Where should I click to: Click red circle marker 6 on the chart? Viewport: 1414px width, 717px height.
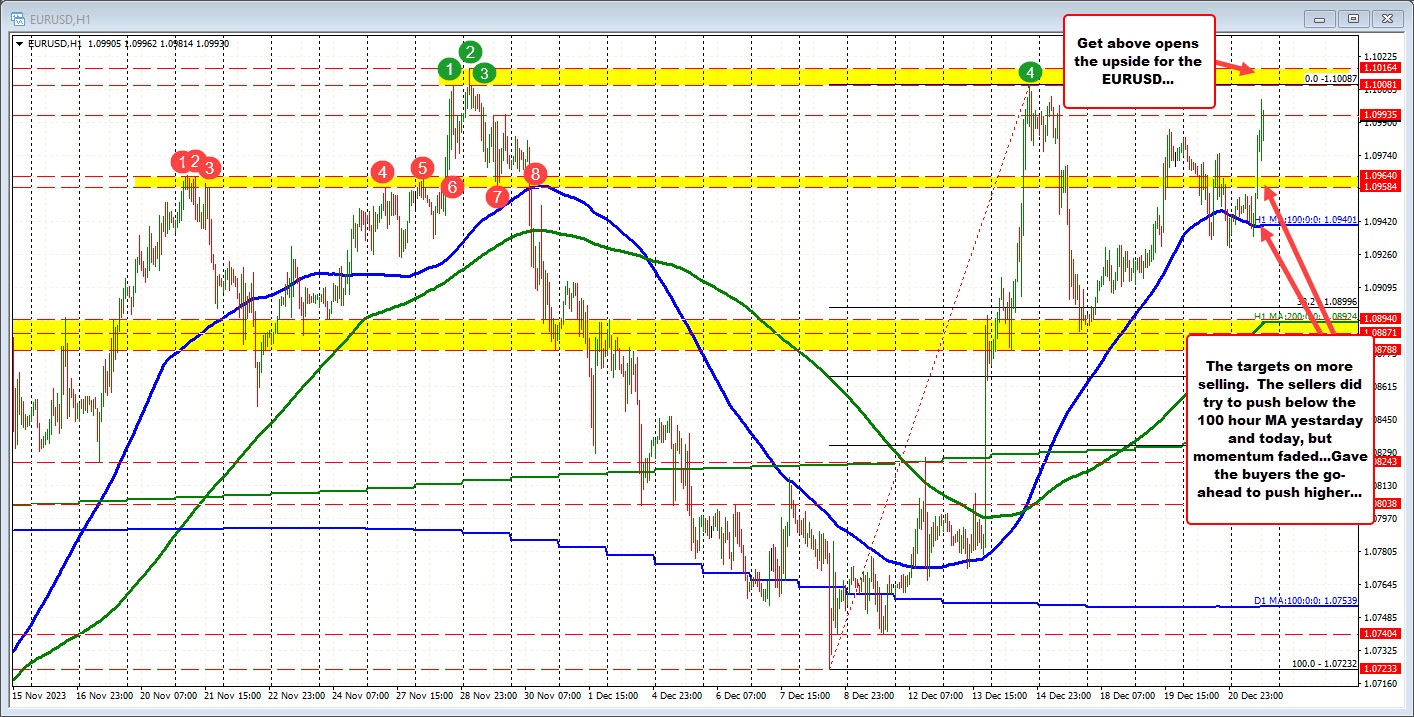click(452, 186)
